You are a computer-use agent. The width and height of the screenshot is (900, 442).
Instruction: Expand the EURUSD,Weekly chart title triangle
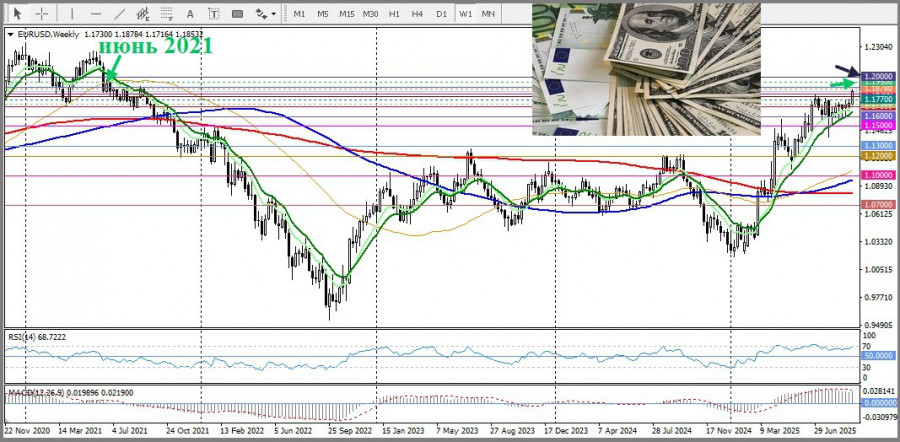[10, 33]
